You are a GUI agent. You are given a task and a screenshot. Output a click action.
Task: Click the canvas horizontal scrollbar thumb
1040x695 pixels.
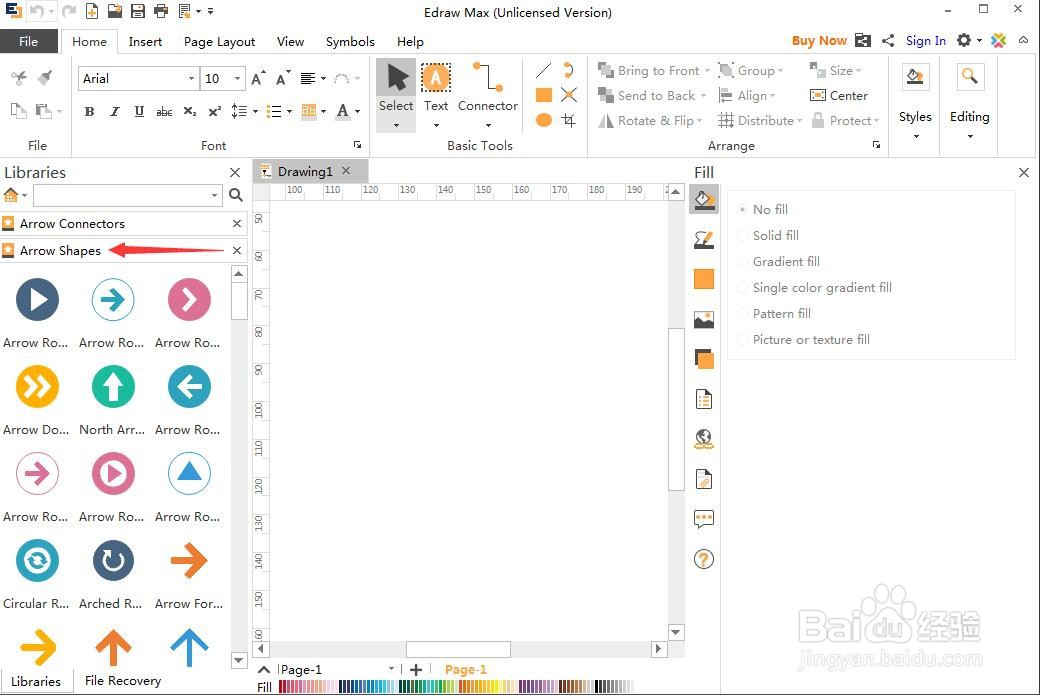pos(458,649)
